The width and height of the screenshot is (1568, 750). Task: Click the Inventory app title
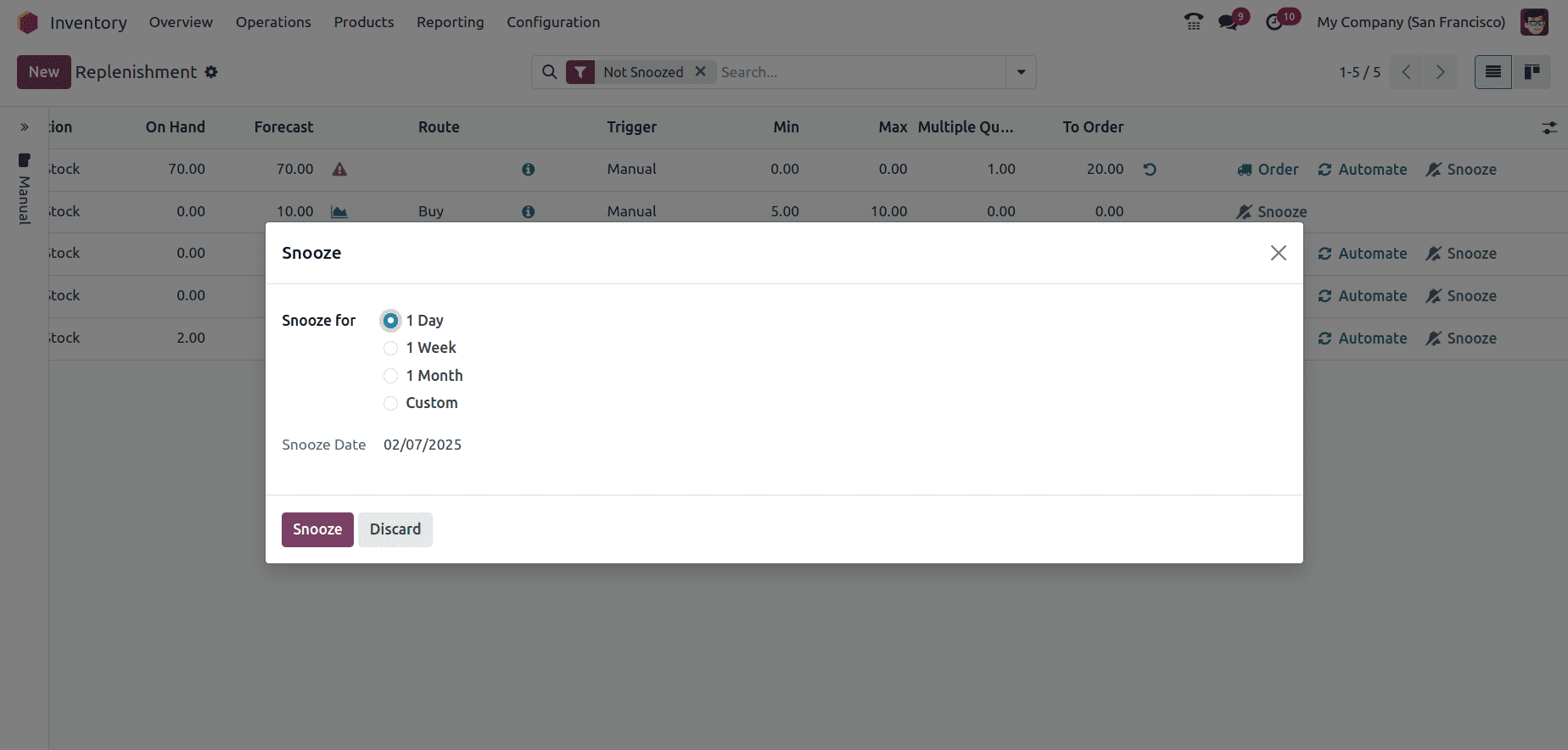88,23
